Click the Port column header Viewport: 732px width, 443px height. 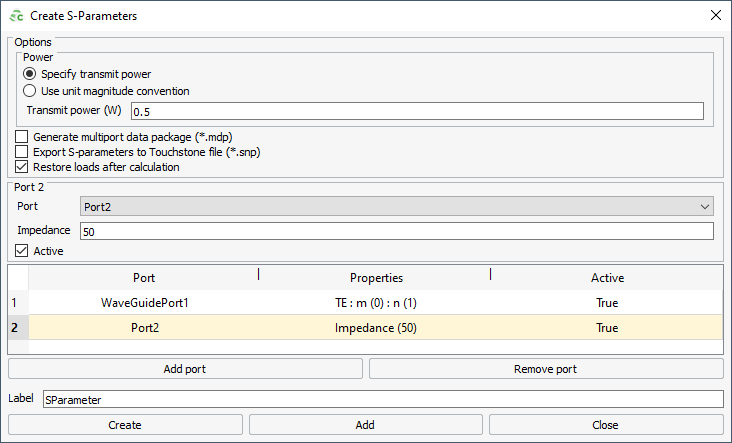click(143, 277)
